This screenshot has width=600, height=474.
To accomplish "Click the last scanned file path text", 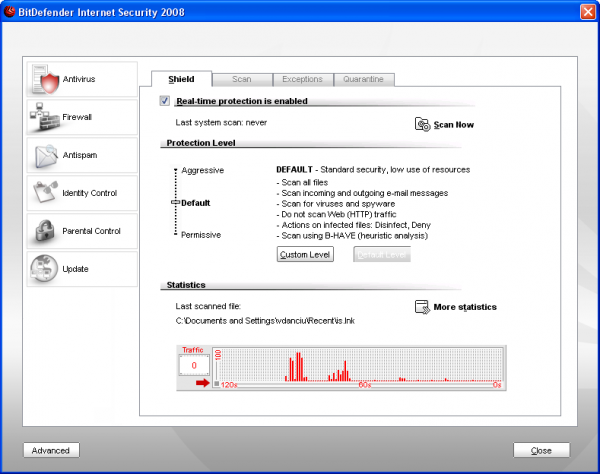I will [x=265, y=321].
